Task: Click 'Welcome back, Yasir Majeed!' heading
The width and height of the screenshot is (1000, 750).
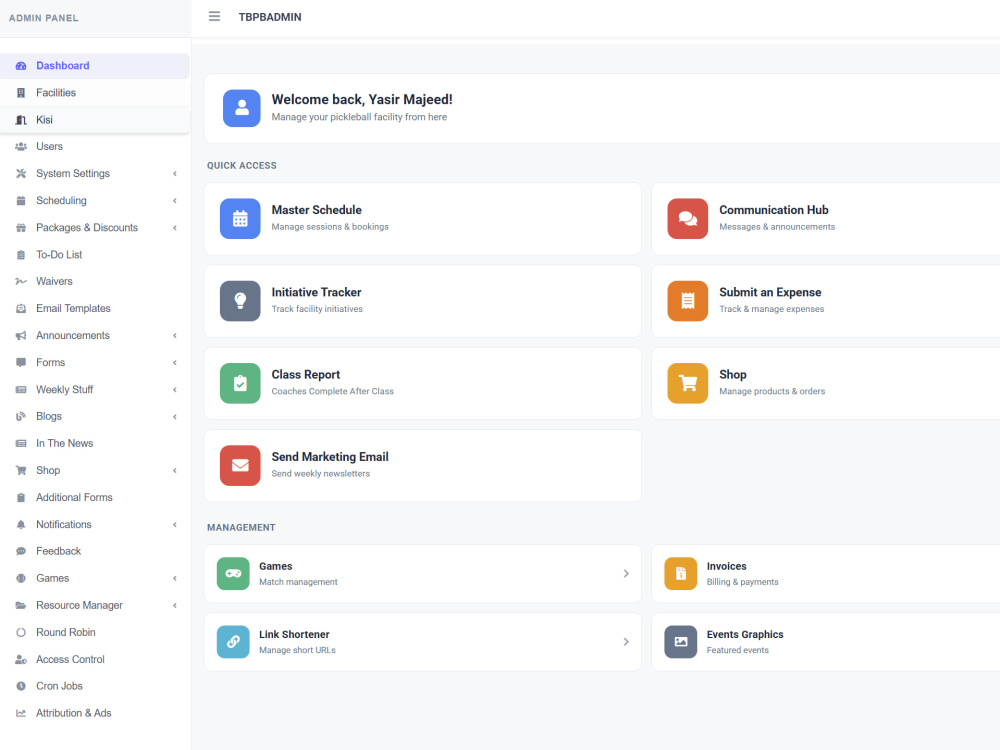Action: (362, 99)
